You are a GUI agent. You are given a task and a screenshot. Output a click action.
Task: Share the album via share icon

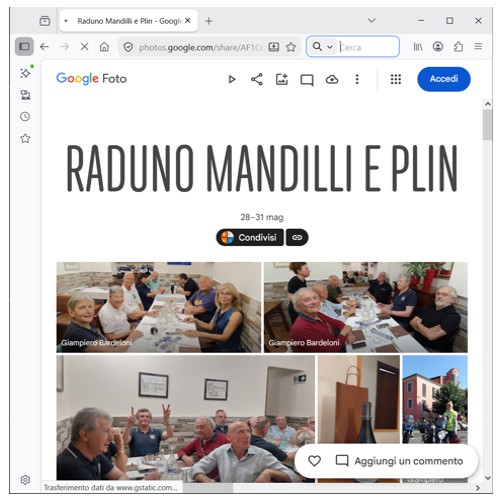click(x=257, y=79)
